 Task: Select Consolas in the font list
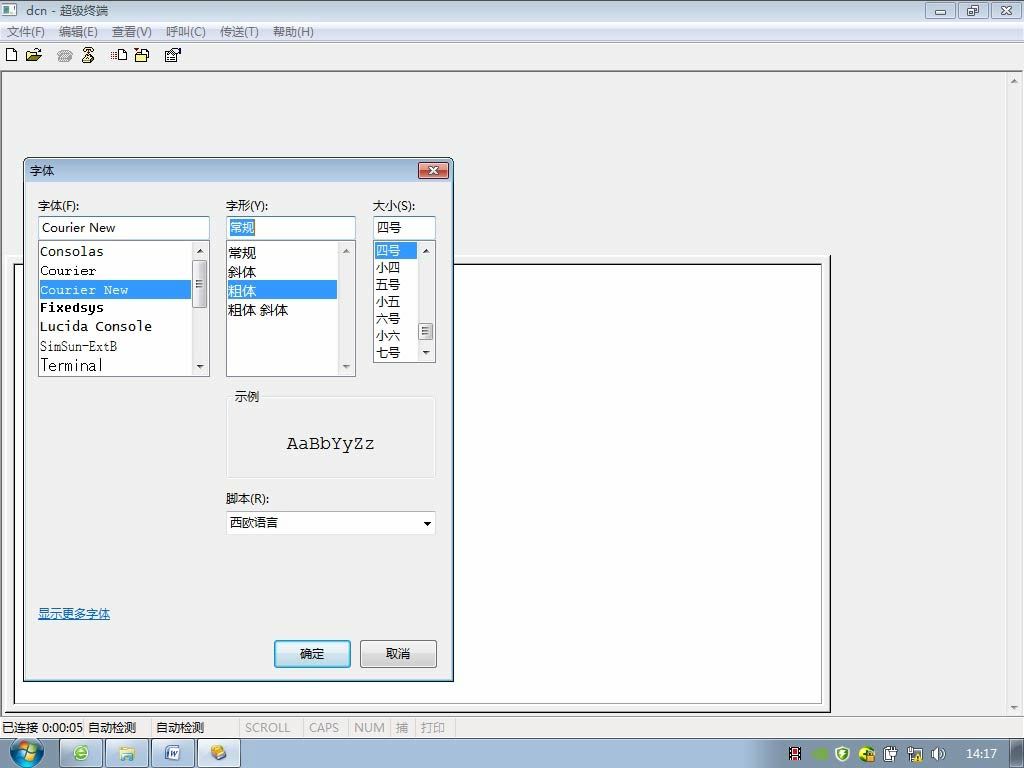click(x=115, y=251)
